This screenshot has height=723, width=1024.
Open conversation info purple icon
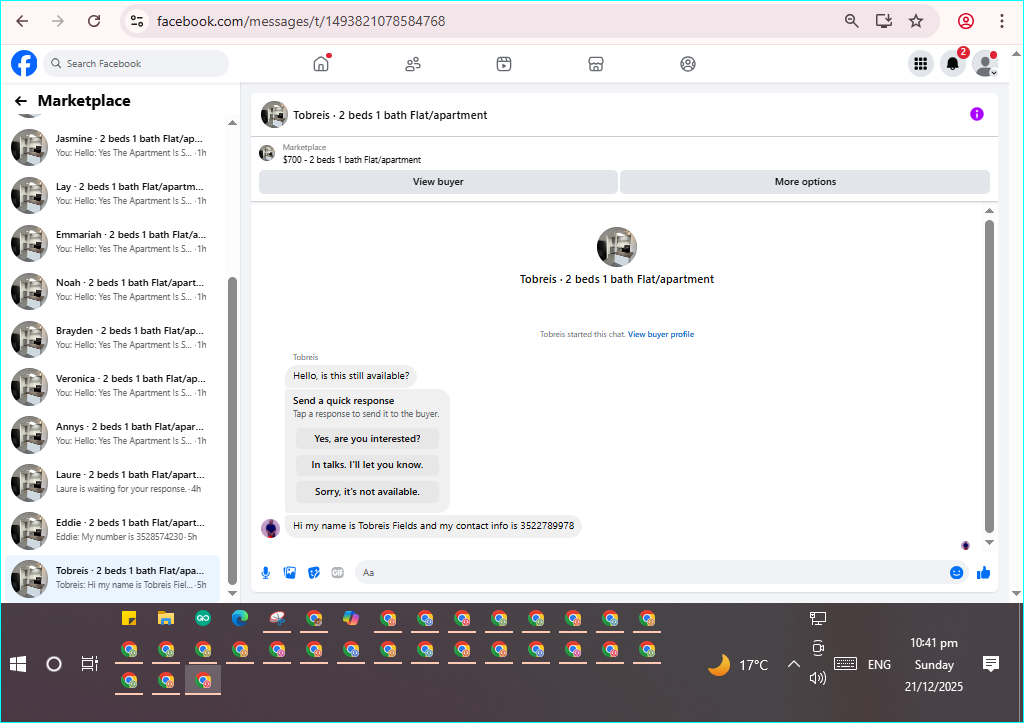coord(976,114)
